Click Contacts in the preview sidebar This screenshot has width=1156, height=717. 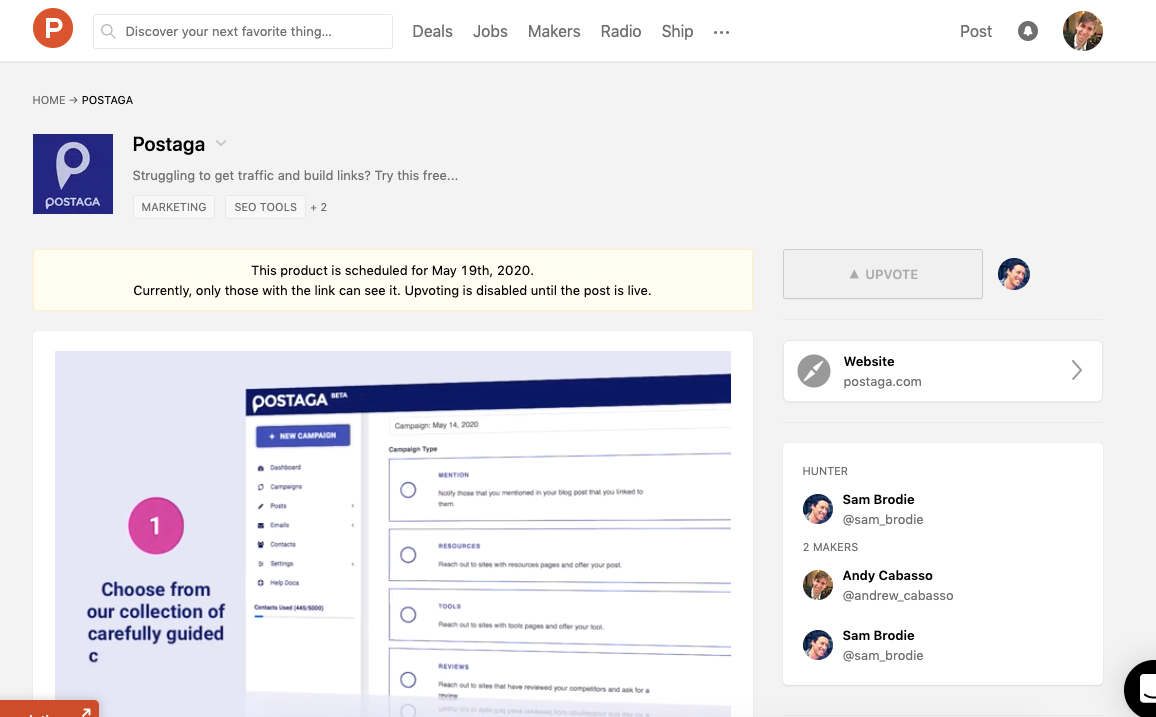tap(282, 544)
